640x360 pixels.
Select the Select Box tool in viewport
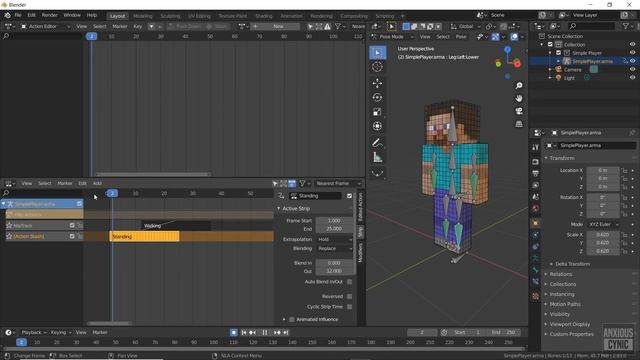point(378,53)
